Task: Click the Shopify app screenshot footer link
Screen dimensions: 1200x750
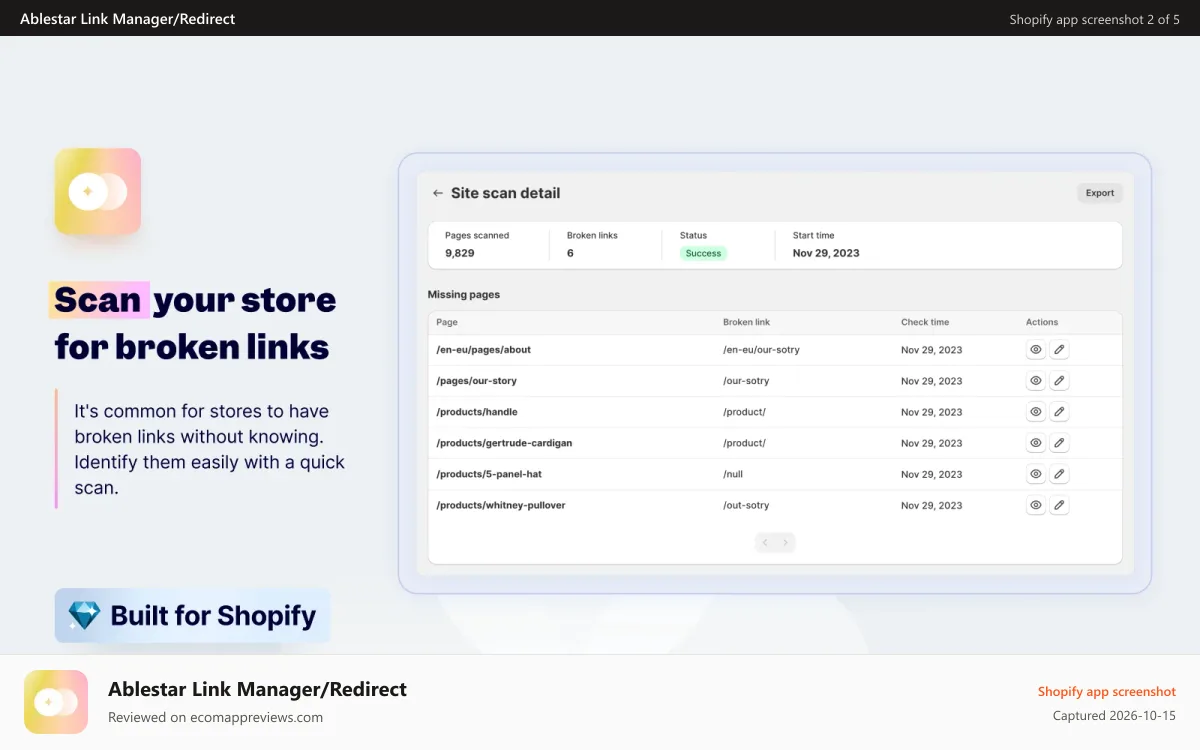Action: pos(1107,692)
